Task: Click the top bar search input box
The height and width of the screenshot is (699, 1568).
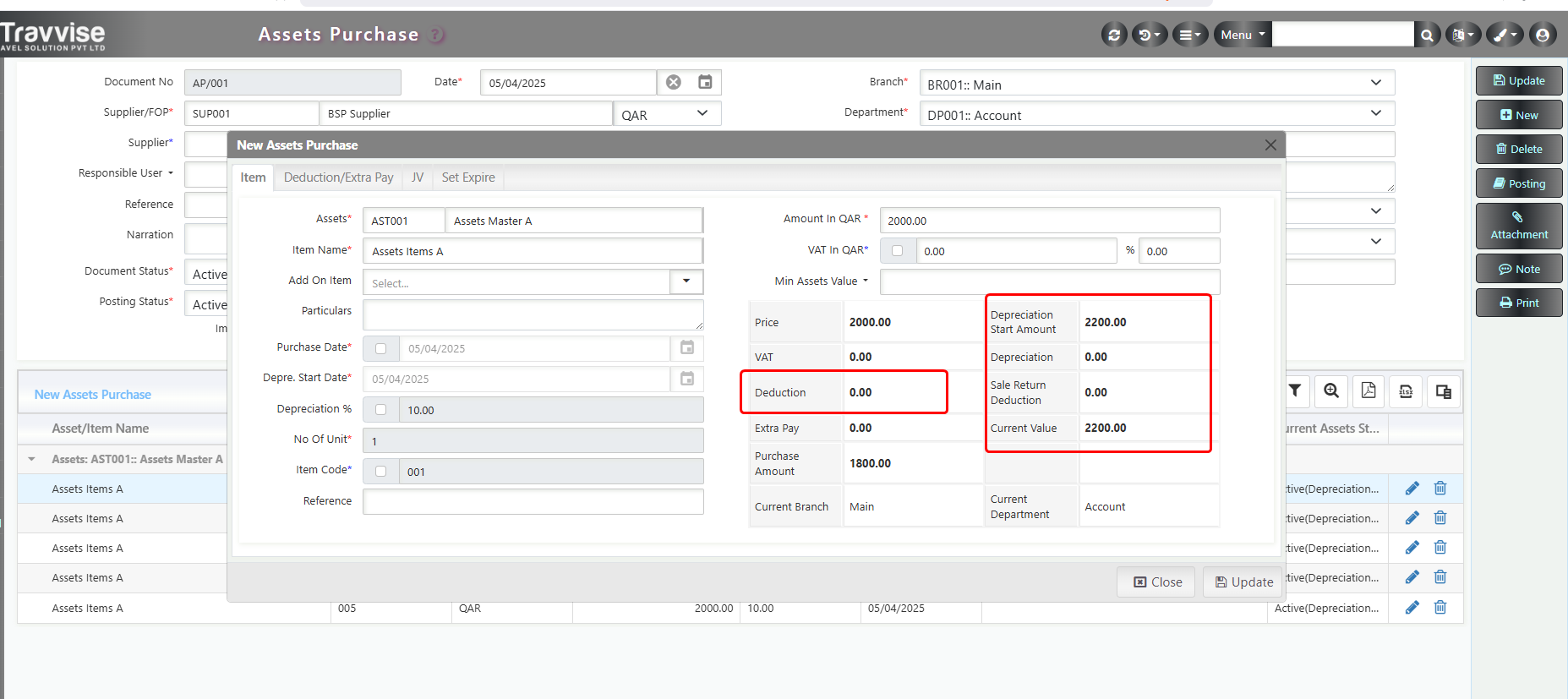Action: [x=1342, y=35]
